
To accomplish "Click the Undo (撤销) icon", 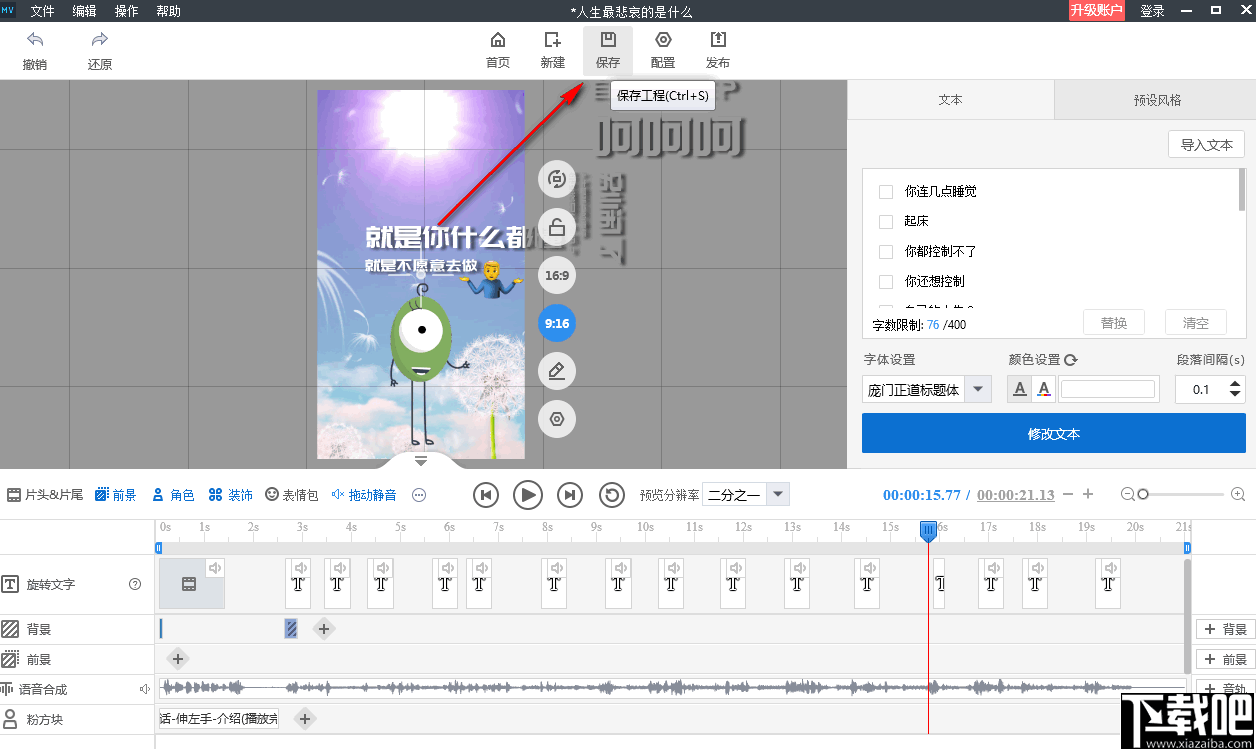I will point(37,40).
